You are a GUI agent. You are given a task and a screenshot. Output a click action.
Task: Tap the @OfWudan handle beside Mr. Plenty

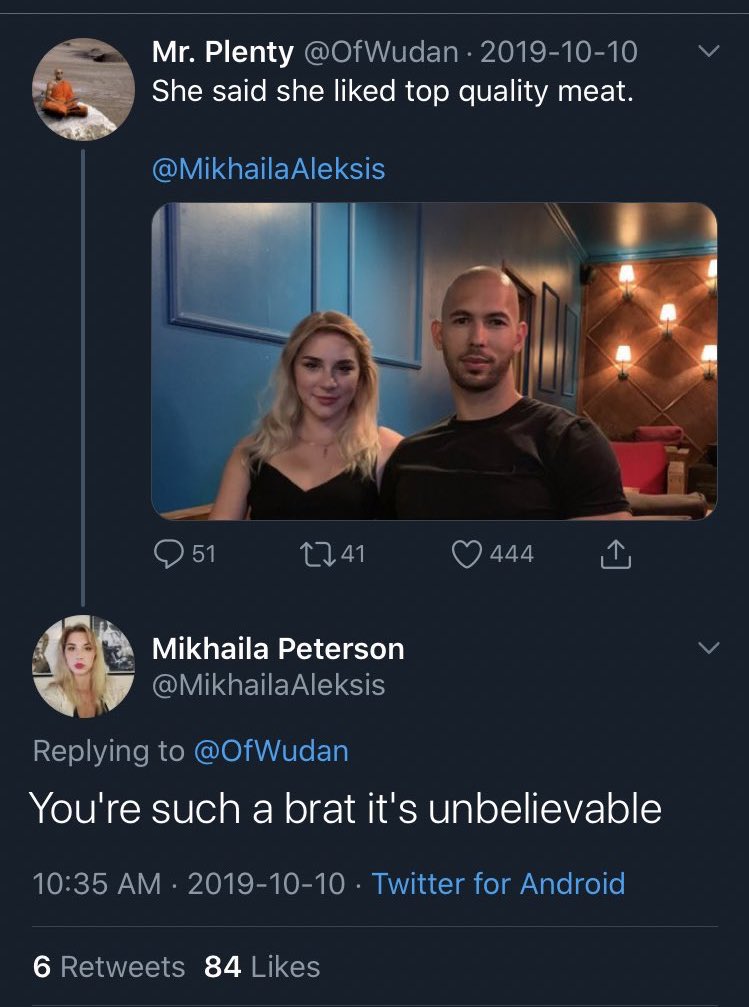[380, 52]
